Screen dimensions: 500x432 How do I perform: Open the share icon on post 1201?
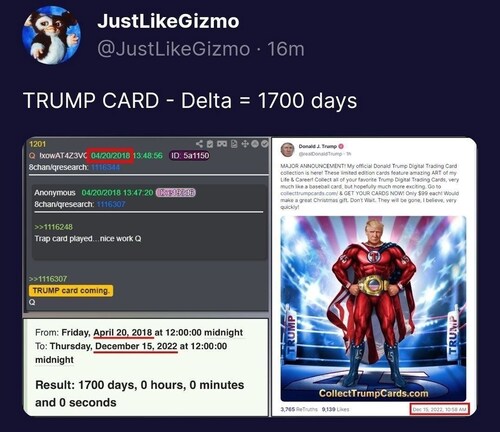point(199,144)
